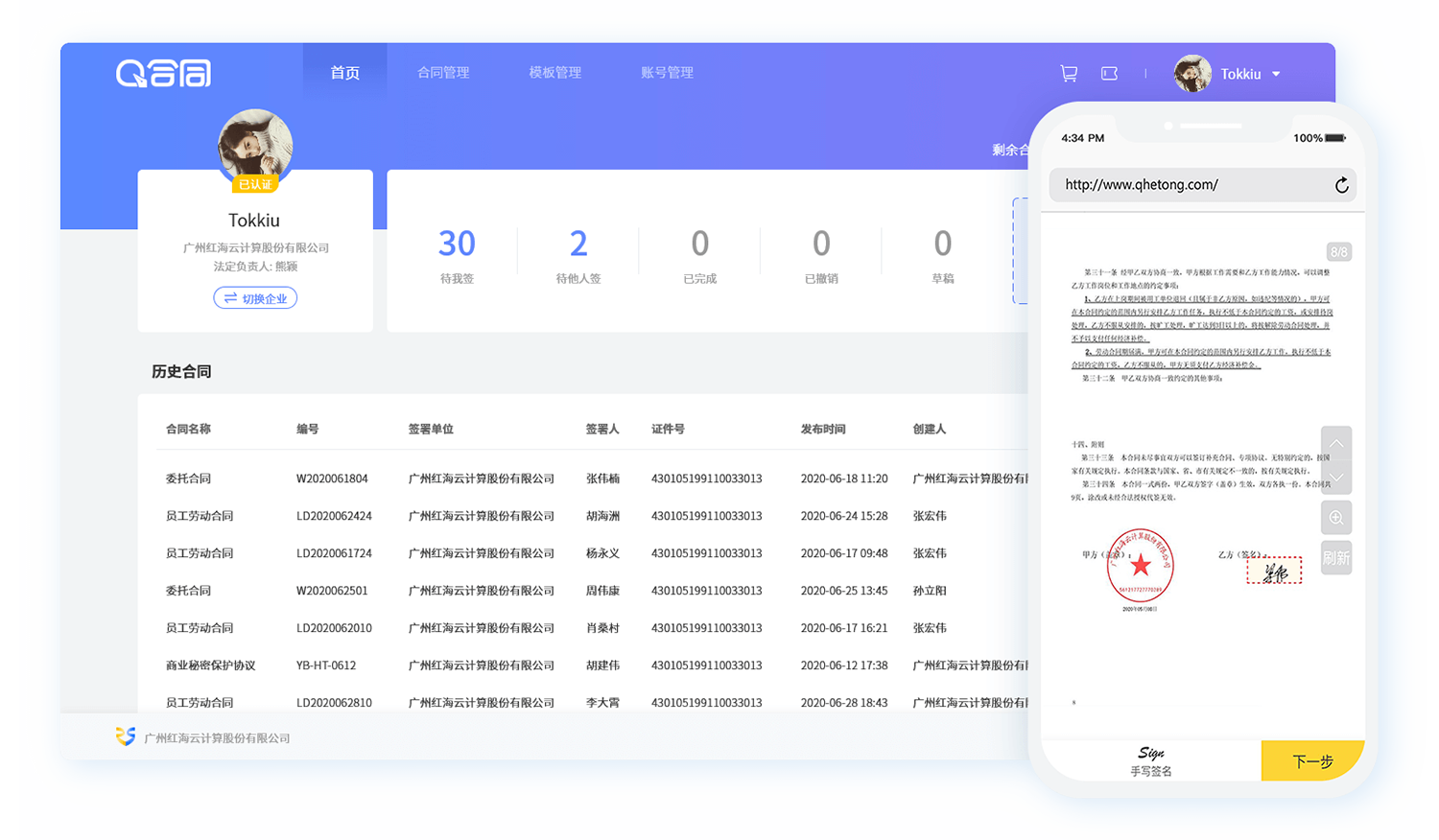Viewport: 1439px width, 840px height.
Task: Click signer name 张伟楠
Action: point(602,478)
